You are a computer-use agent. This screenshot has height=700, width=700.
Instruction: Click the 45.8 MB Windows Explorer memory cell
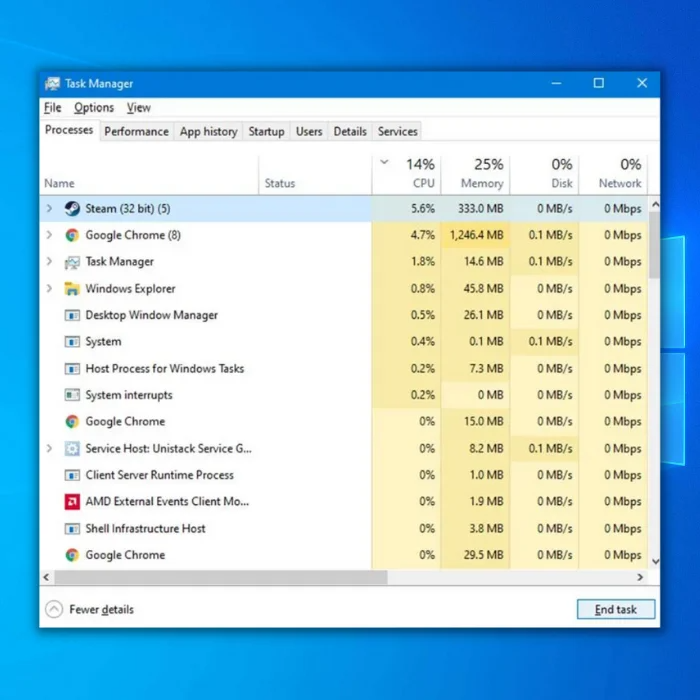475,288
